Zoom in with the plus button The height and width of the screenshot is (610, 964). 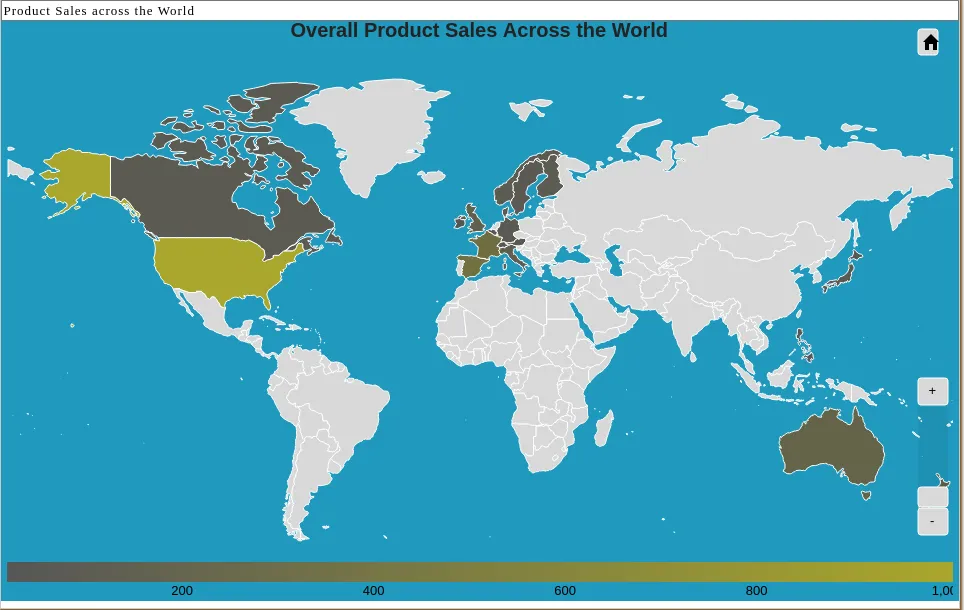pyautogui.click(x=932, y=391)
